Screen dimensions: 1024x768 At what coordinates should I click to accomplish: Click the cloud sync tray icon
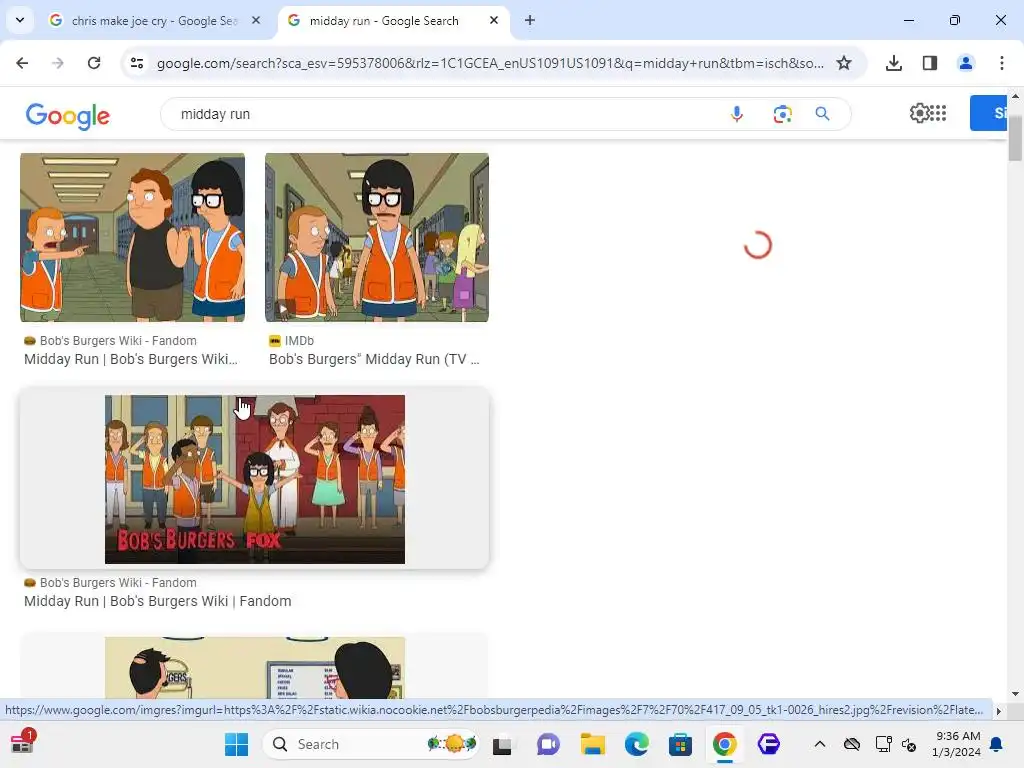pyautogui.click(x=852, y=744)
